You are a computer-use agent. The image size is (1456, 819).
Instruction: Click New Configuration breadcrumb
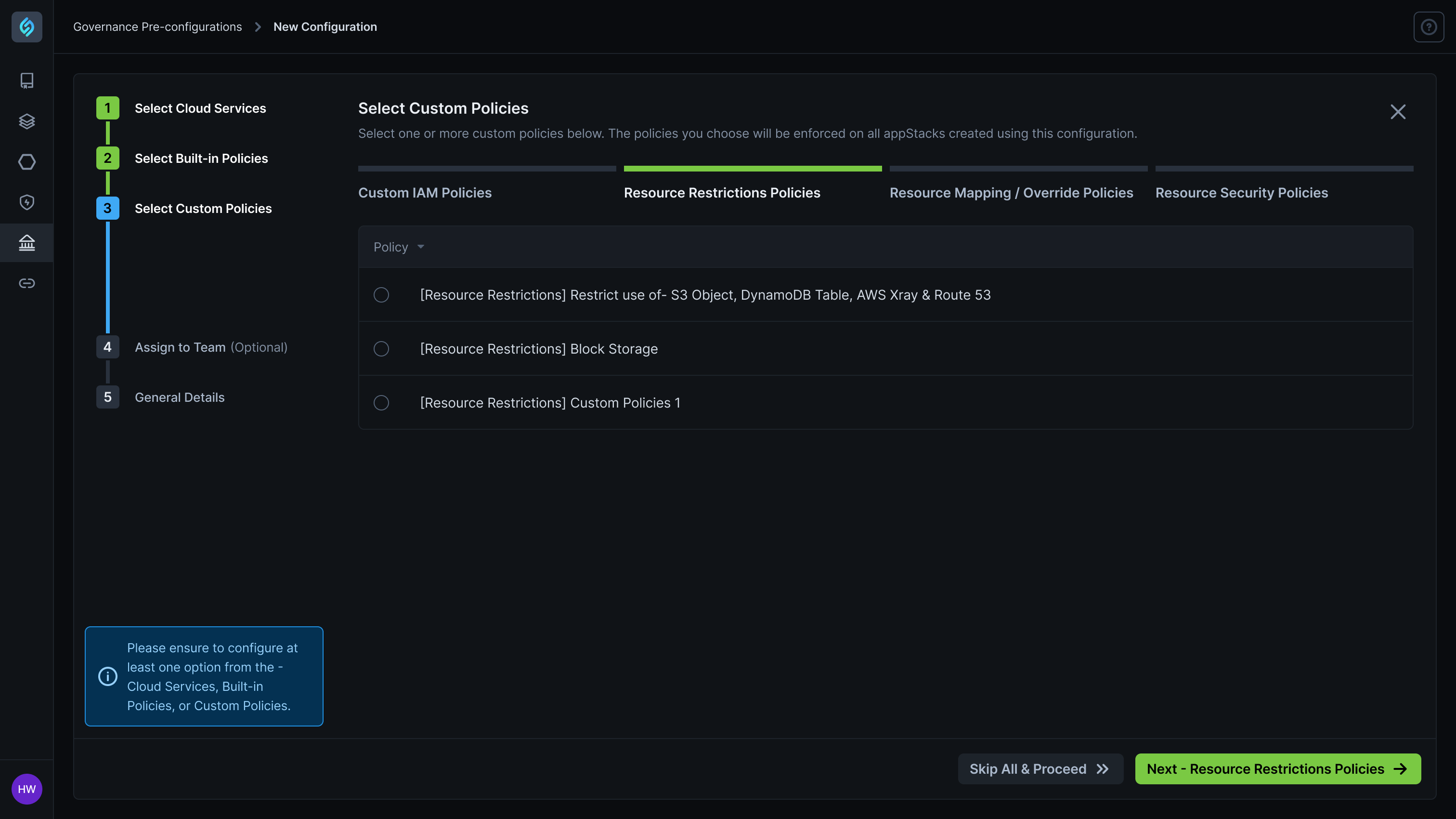pos(325,26)
